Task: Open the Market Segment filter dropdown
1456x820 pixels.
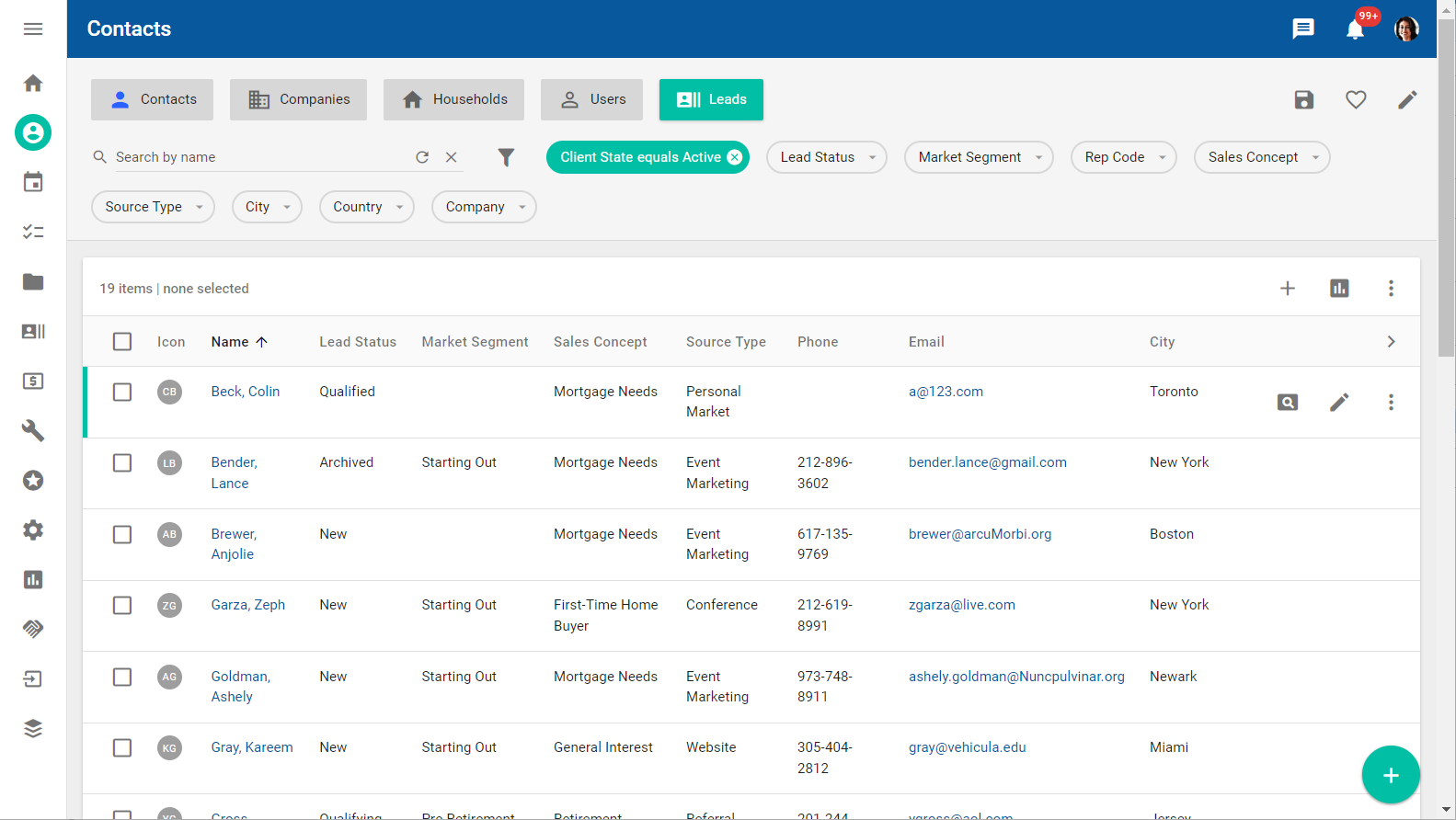Action: 978,157
